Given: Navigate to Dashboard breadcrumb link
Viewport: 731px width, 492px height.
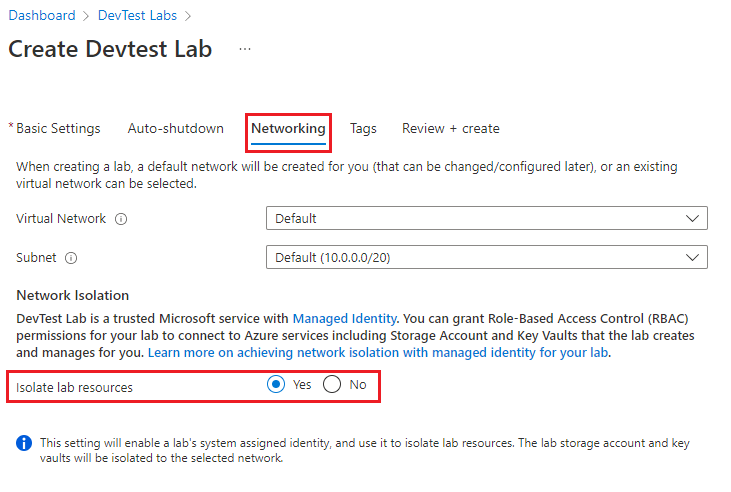Looking at the screenshot, I should click(x=42, y=15).
